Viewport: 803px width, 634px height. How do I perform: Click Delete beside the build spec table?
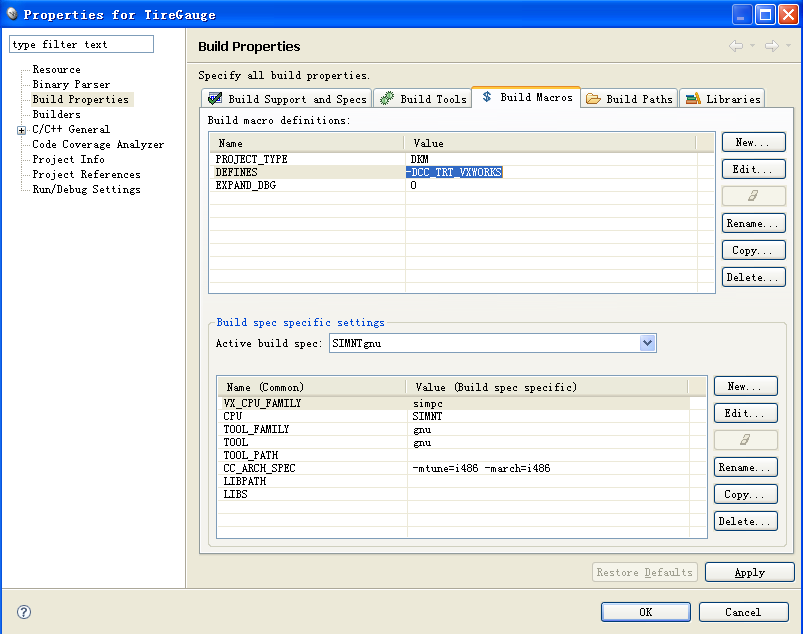746,521
